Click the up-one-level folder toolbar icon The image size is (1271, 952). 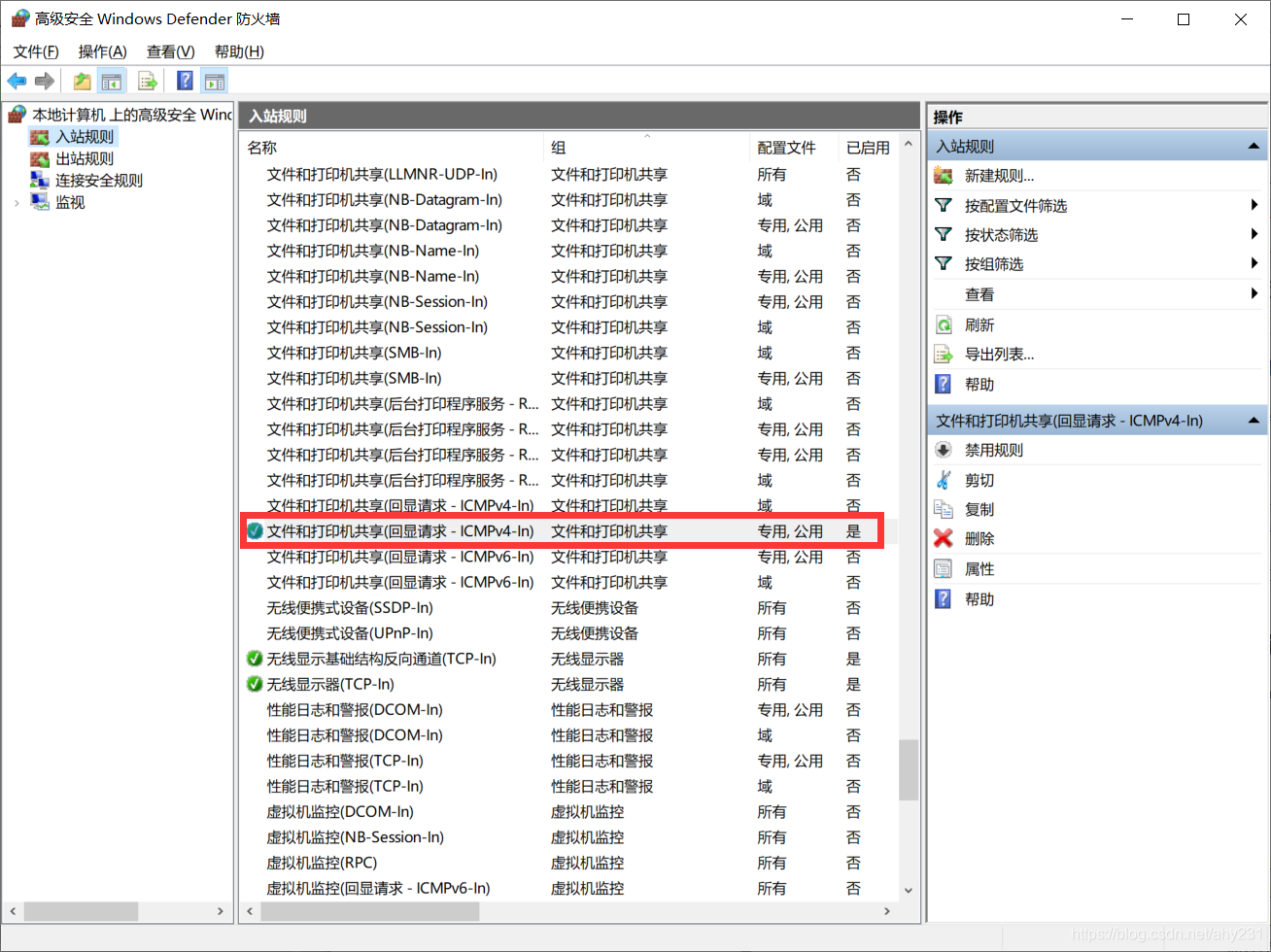[x=83, y=82]
